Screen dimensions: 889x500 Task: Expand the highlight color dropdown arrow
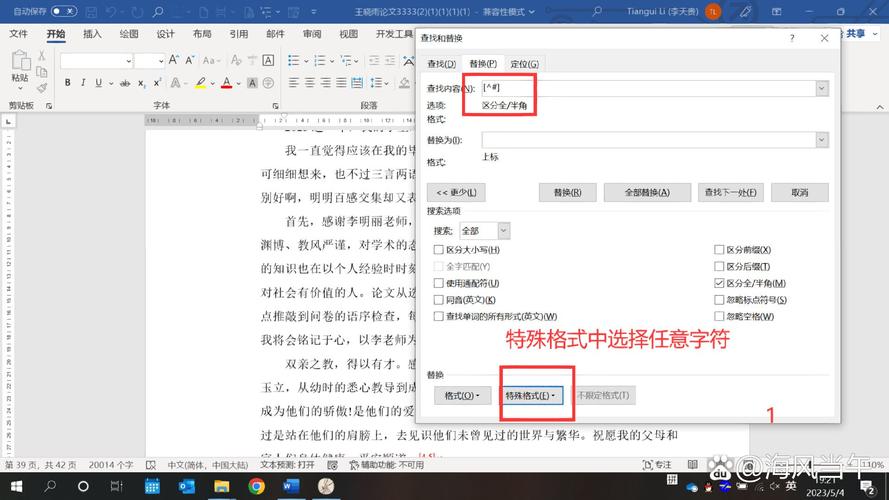tap(213, 83)
